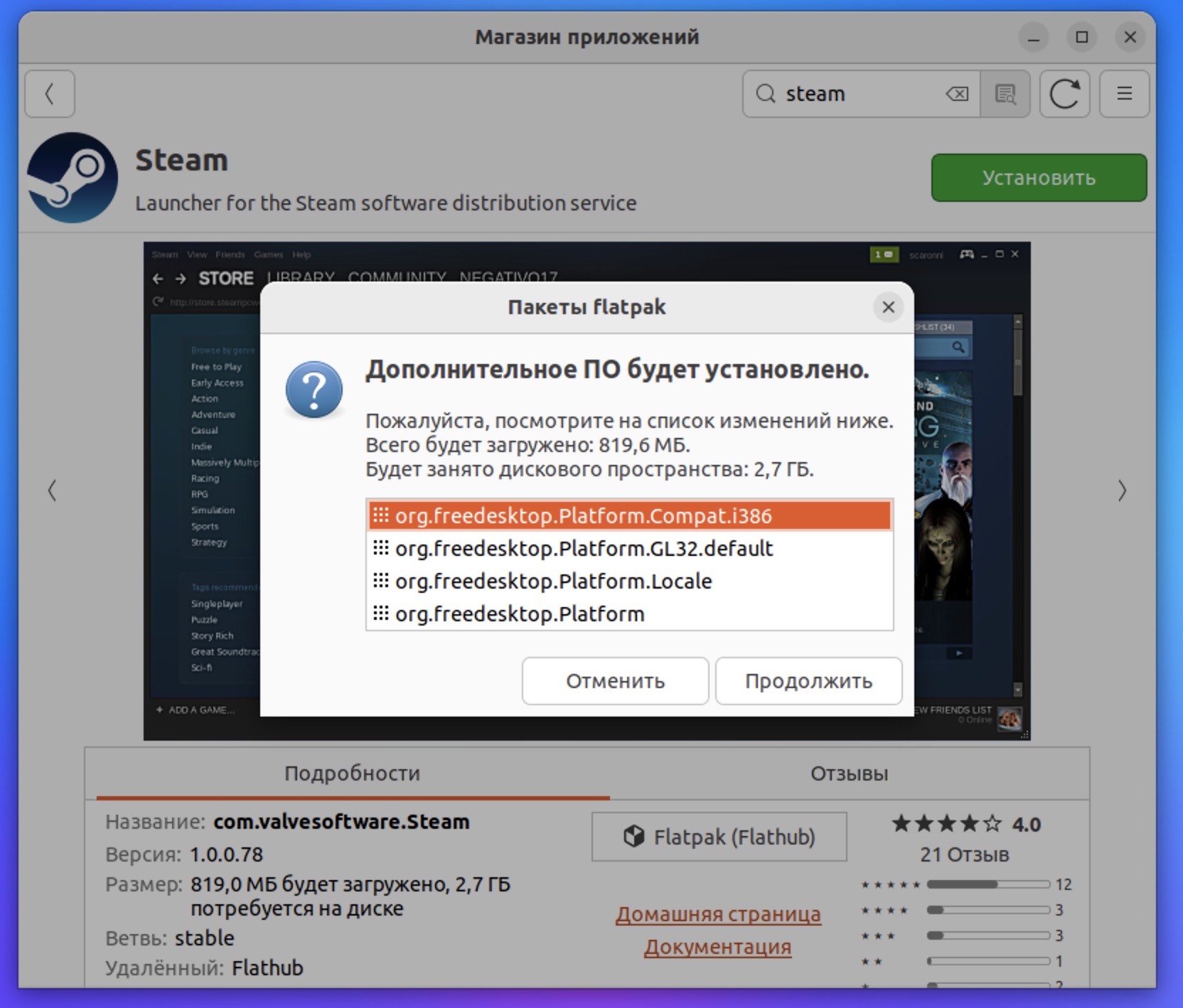Click the remote value Flathub

coord(267,968)
